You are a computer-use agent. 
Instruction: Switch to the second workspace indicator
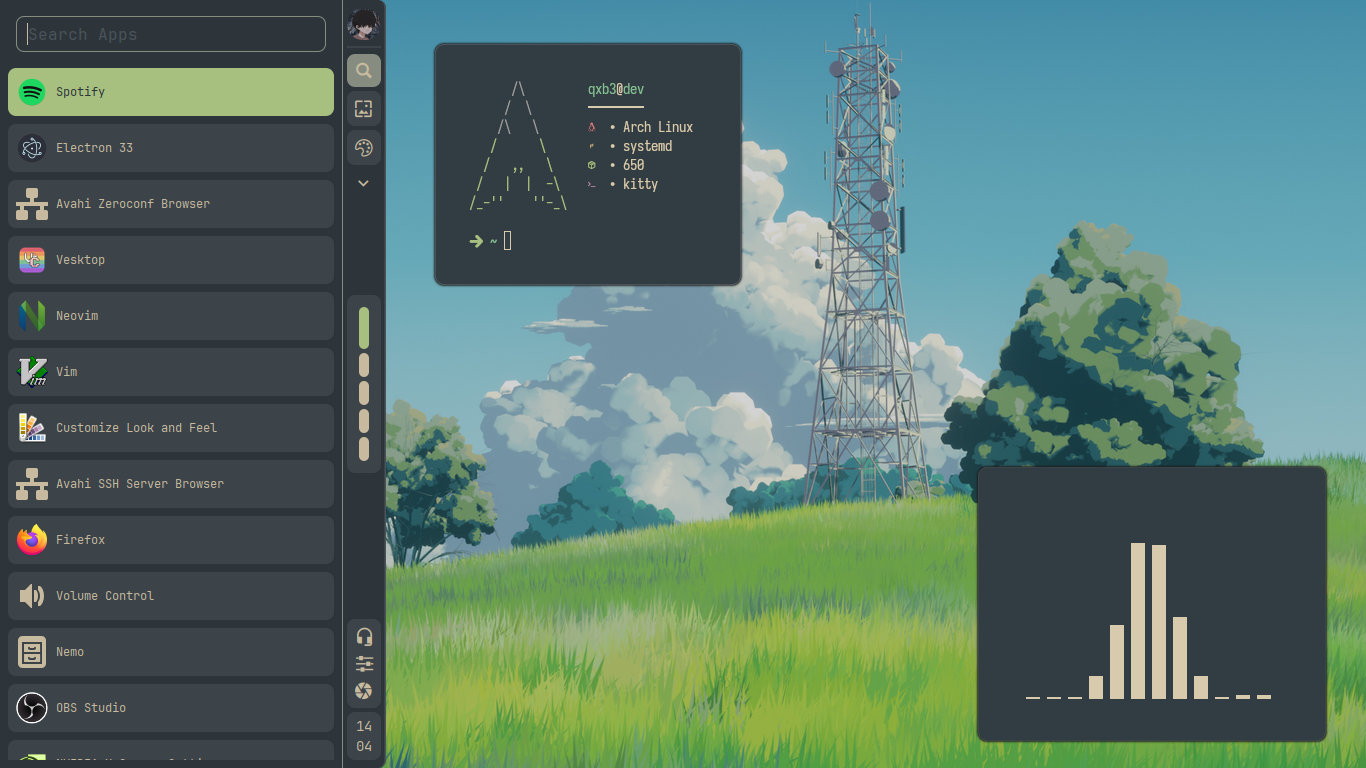click(x=364, y=365)
